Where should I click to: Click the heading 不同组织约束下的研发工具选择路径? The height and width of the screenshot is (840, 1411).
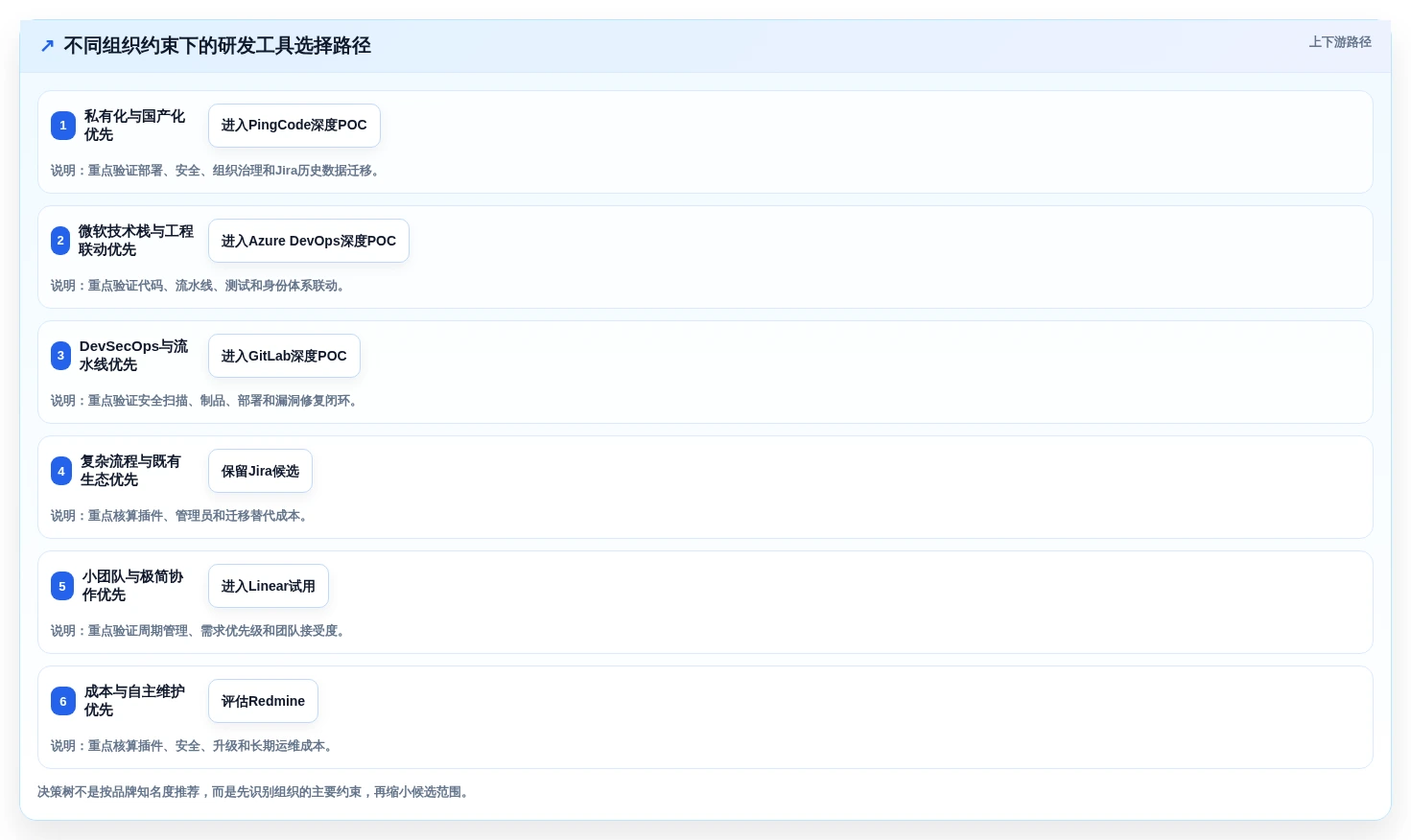click(x=217, y=46)
